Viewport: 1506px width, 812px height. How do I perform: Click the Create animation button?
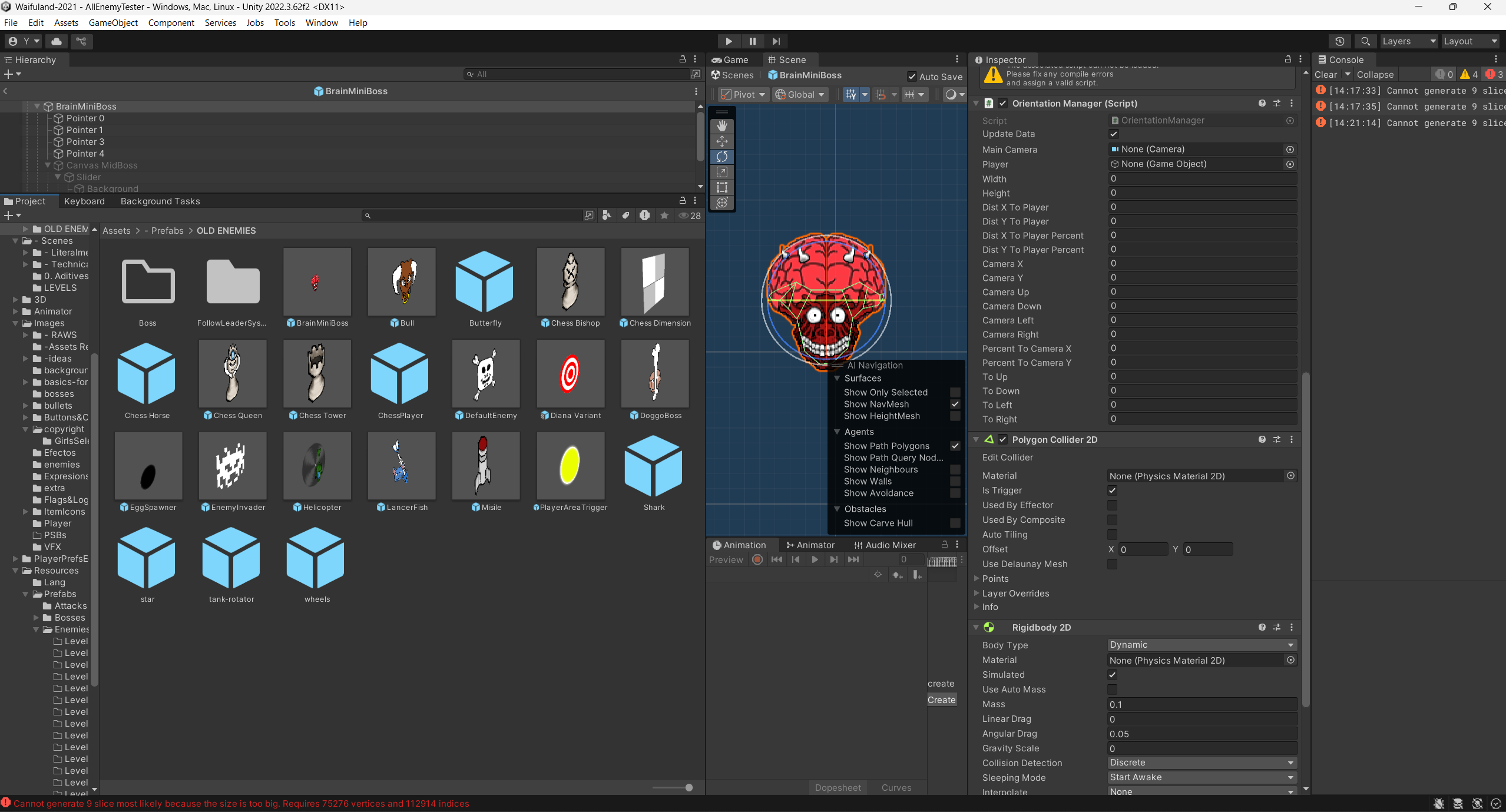click(x=941, y=700)
